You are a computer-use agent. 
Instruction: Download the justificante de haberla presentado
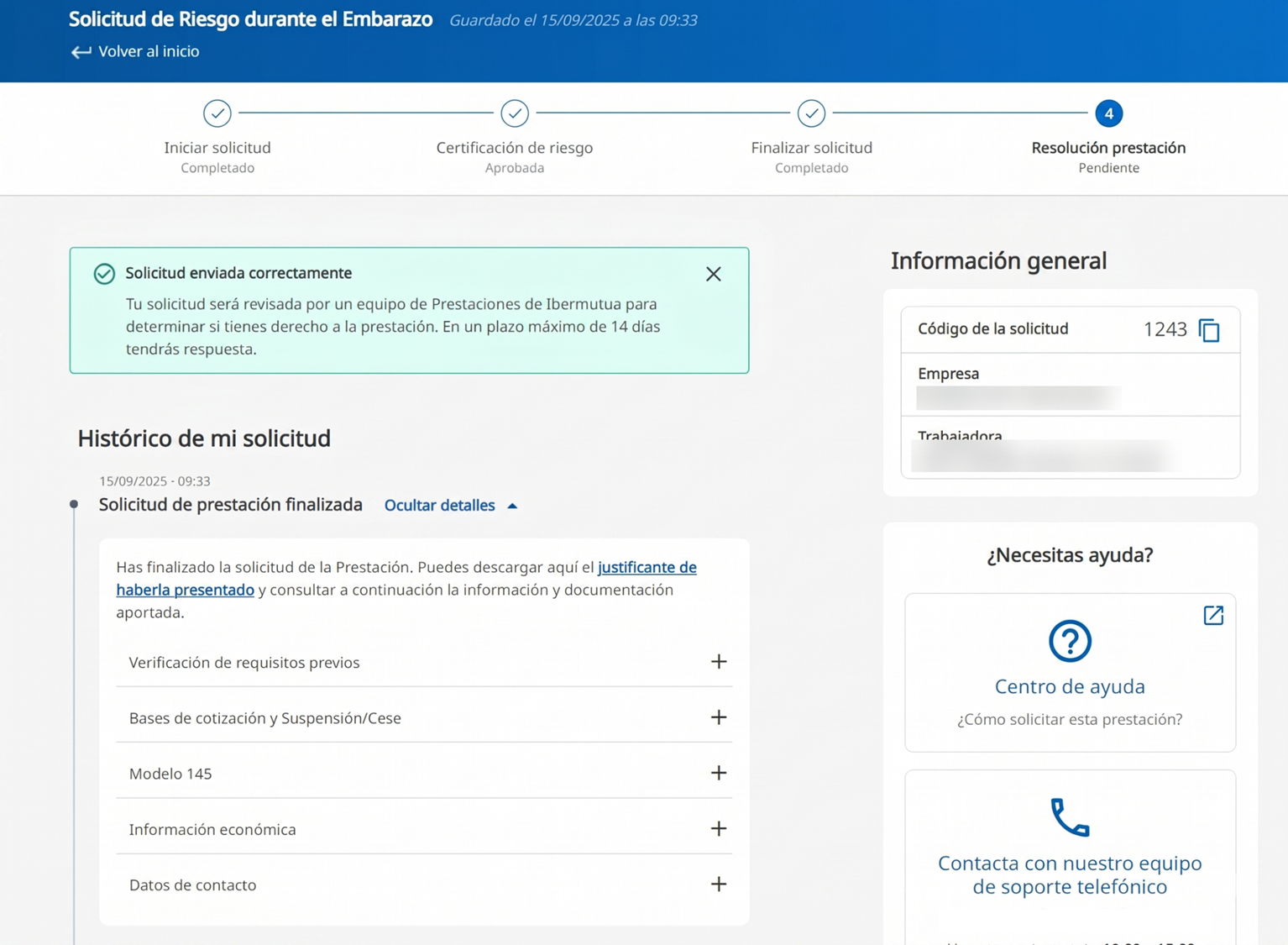[x=647, y=568]
